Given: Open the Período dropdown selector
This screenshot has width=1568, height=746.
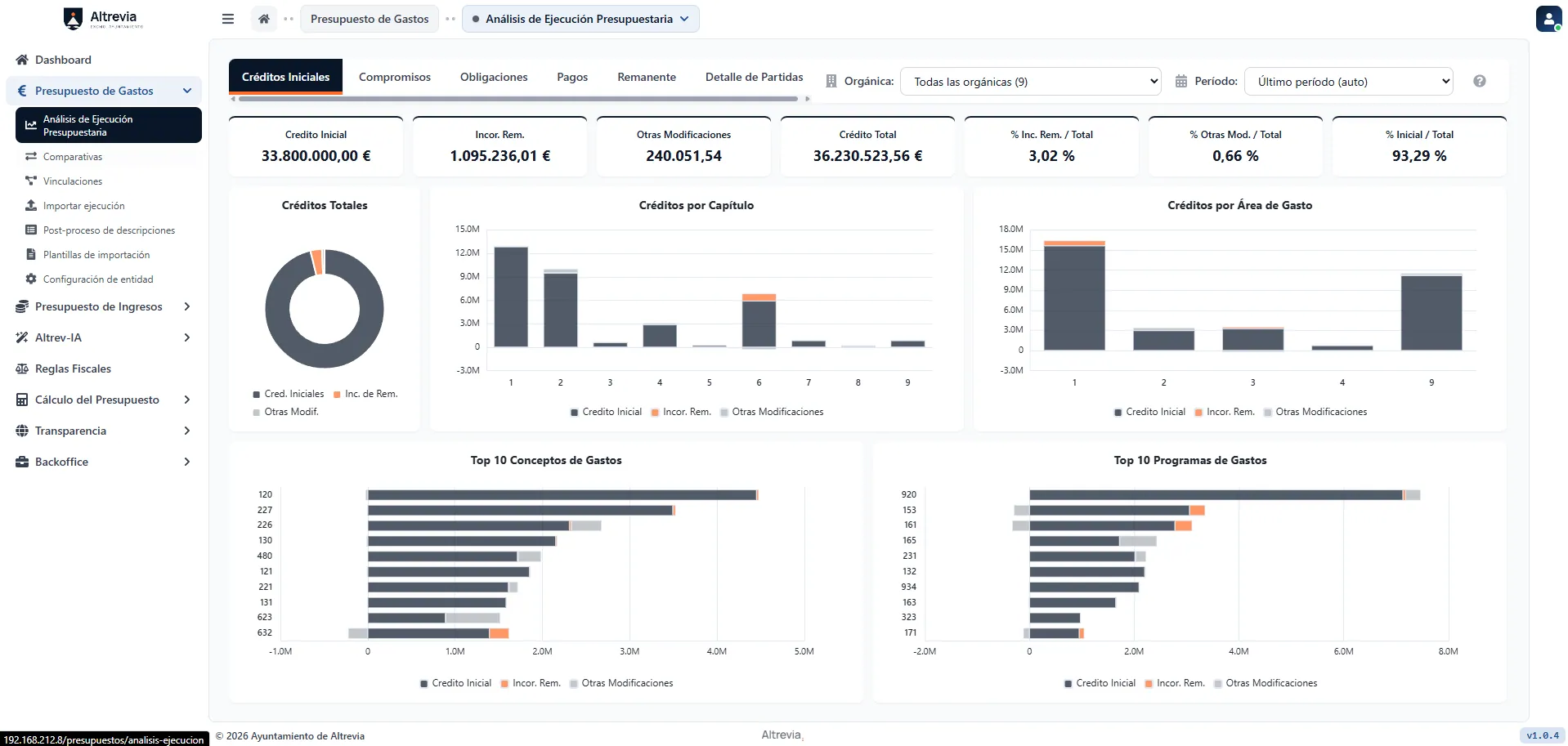Looking at the screenshot, I should [x=1349, y=82].
